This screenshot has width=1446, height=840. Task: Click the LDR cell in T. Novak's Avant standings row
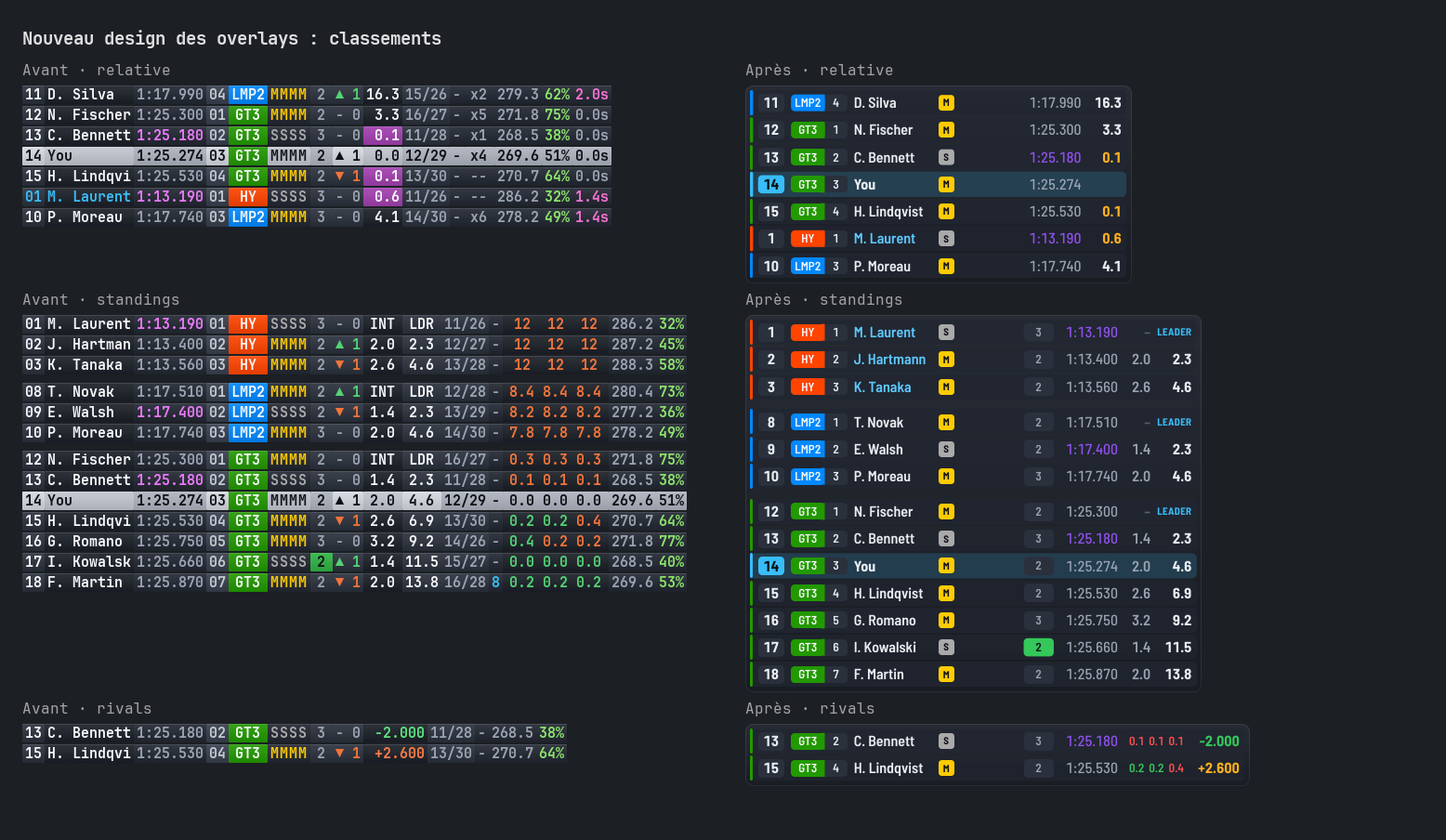click(422, 392)
